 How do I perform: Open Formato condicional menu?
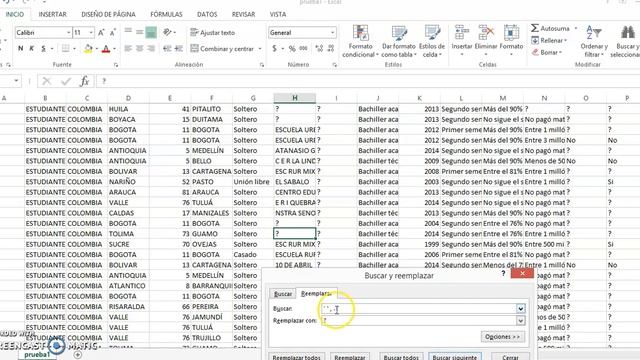[x=360, y=41]
